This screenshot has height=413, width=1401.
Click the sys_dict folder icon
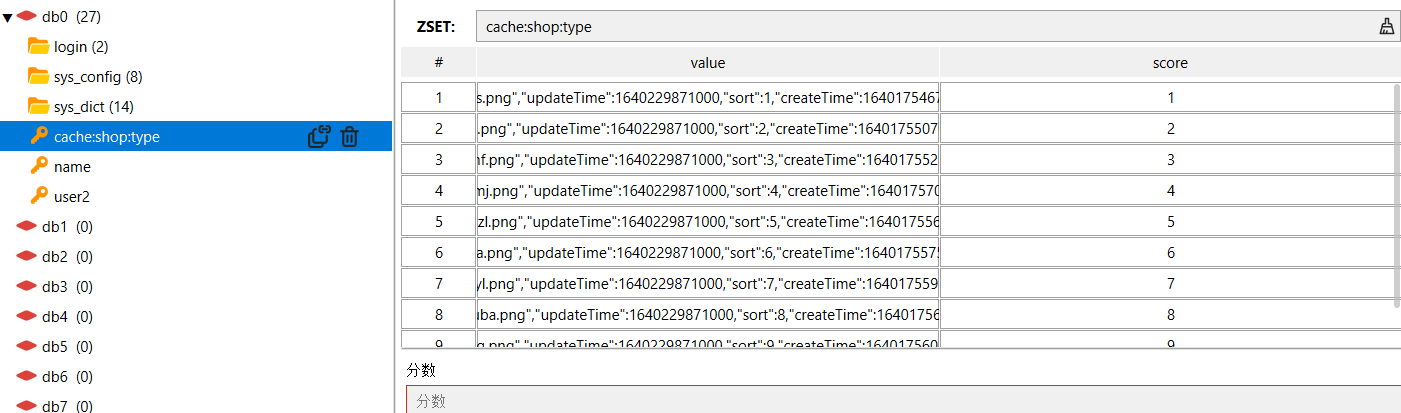tap(38, 106)
